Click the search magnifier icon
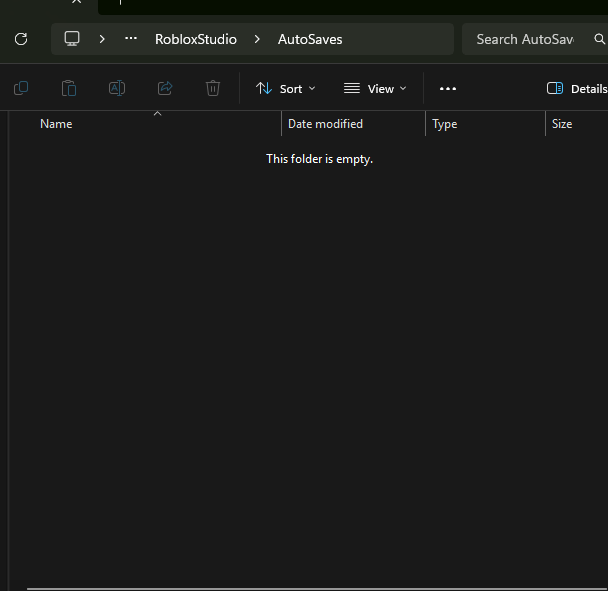Image resolution: width=608 pixels, height=591 pixels. tap(599, 39)
